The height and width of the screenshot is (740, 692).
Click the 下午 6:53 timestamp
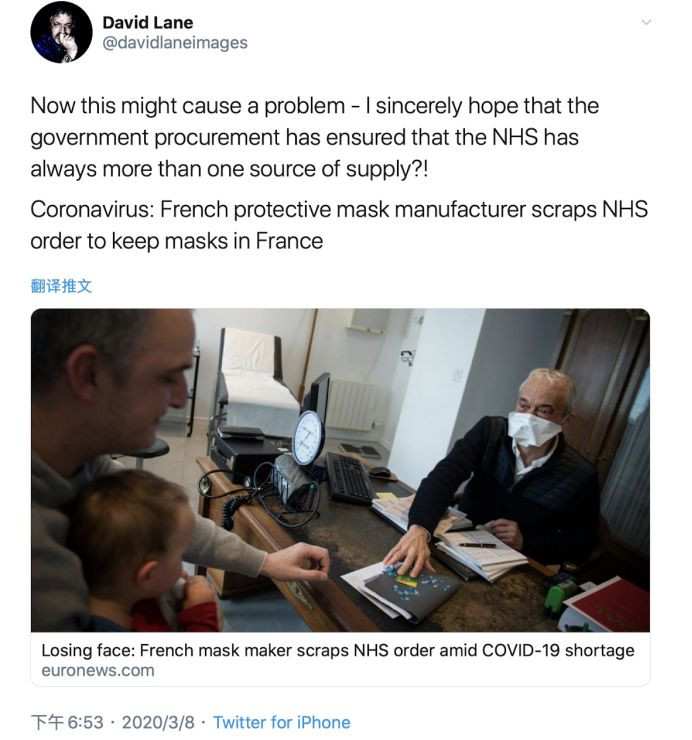click(66, 722)
